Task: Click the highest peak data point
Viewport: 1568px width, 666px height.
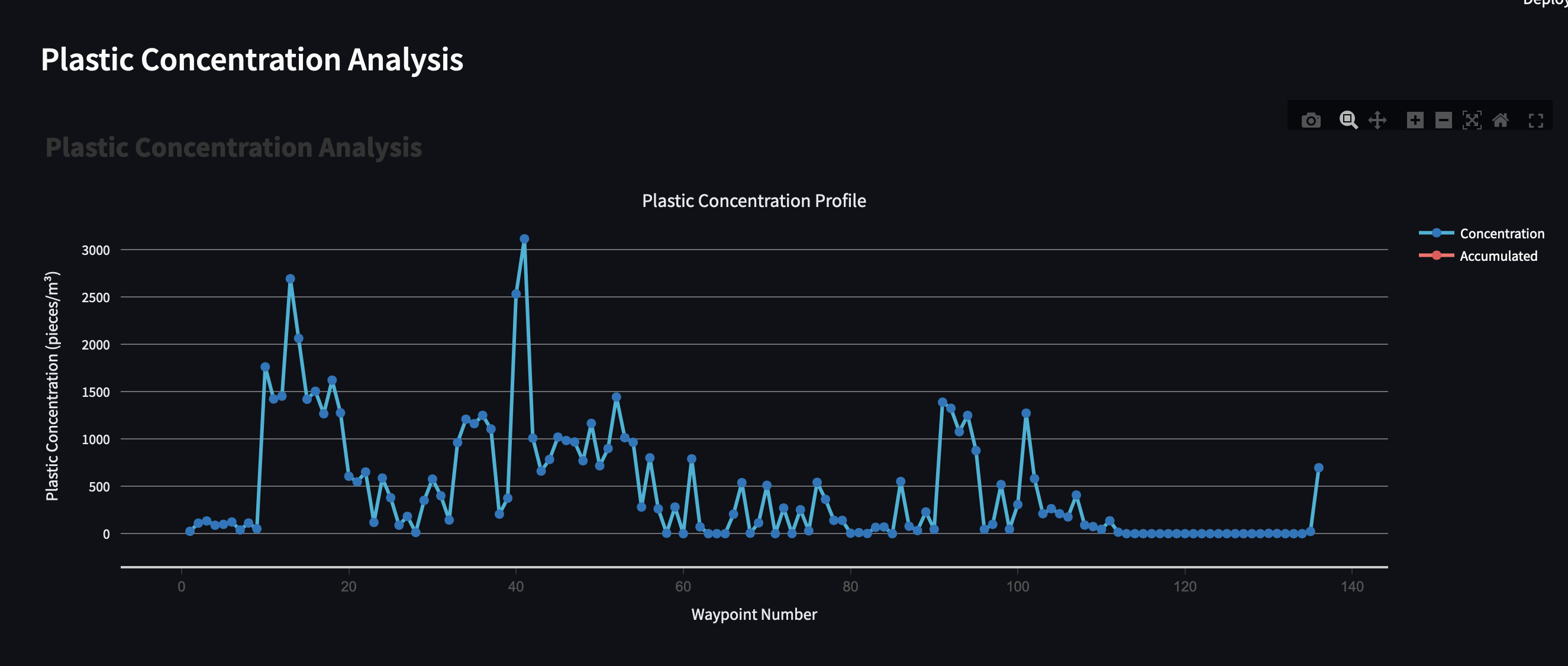Action: [x=524, y=239]
